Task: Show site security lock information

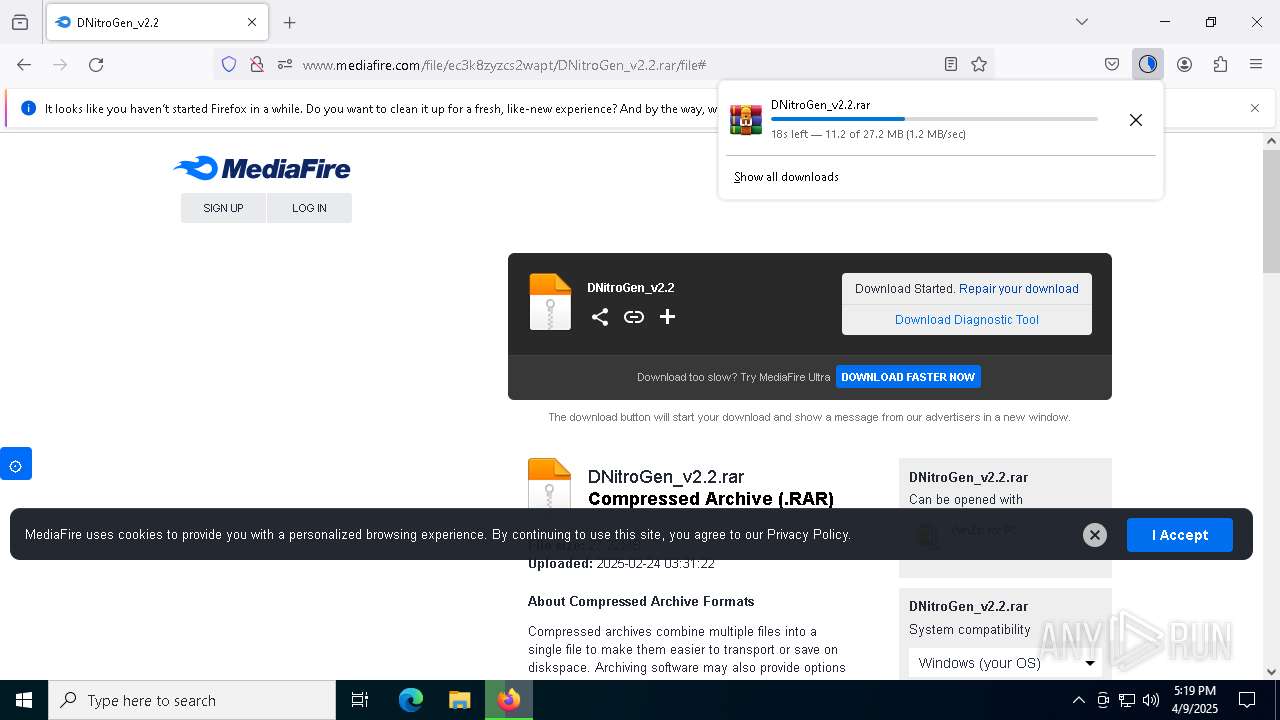Action: coord(257,64)
